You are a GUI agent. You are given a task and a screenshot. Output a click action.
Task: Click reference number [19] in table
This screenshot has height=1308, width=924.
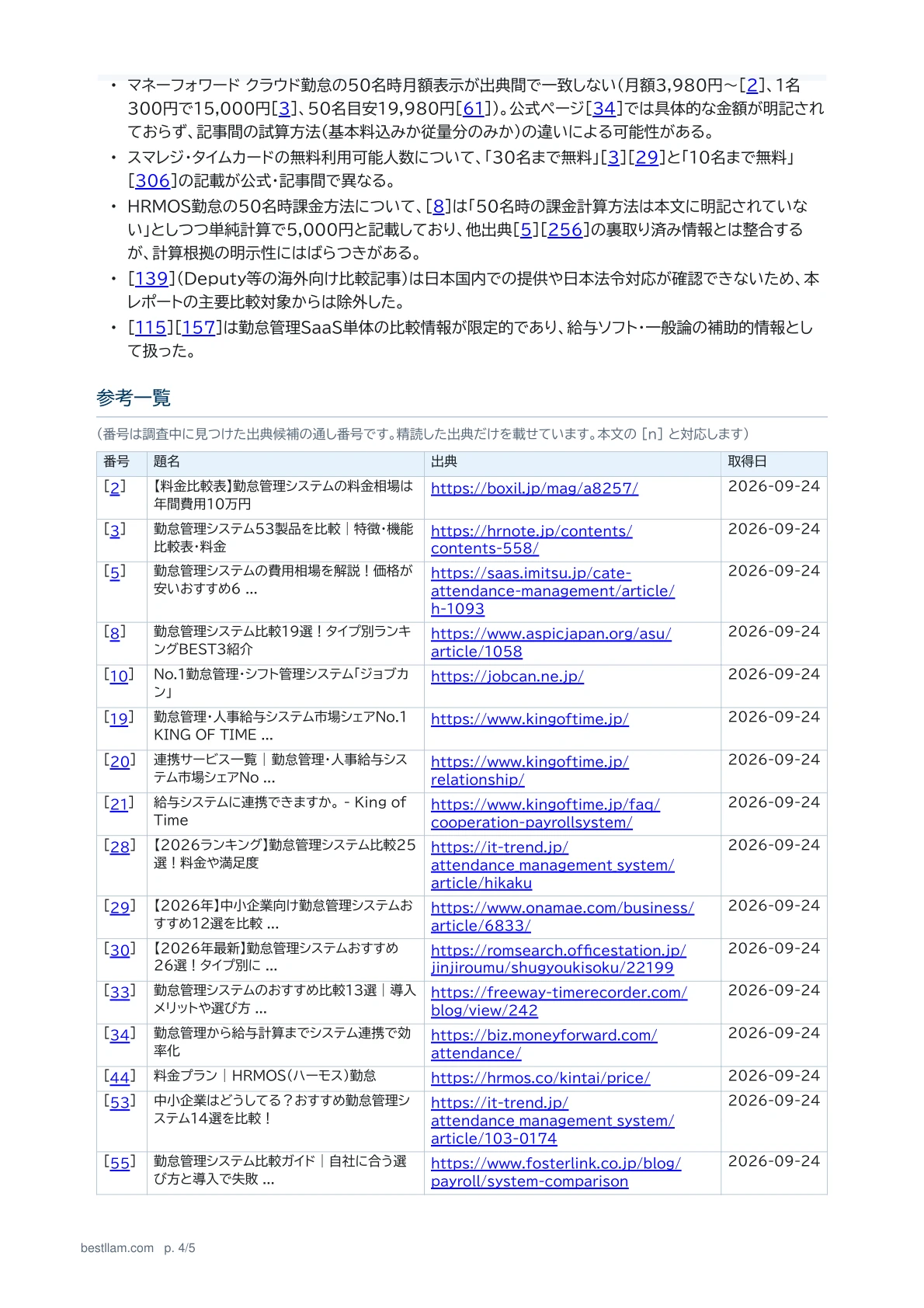point(120,718)
